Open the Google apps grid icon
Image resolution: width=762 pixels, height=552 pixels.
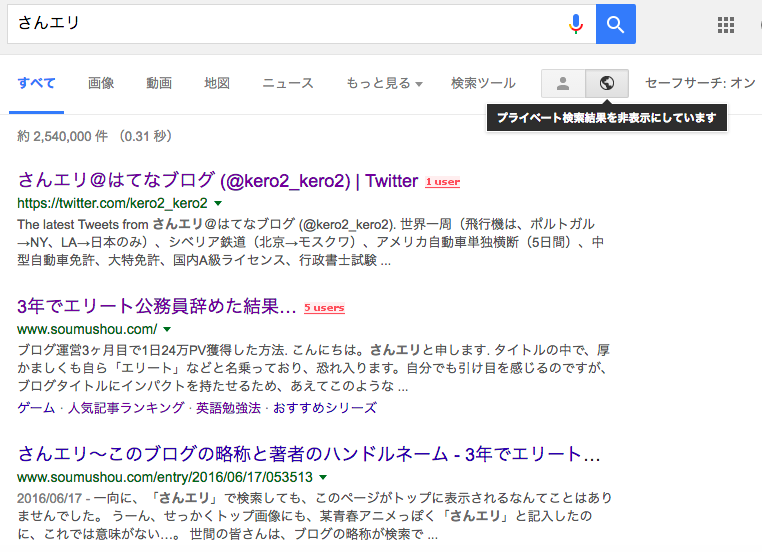pyautogui.click(x=726, y=25)
